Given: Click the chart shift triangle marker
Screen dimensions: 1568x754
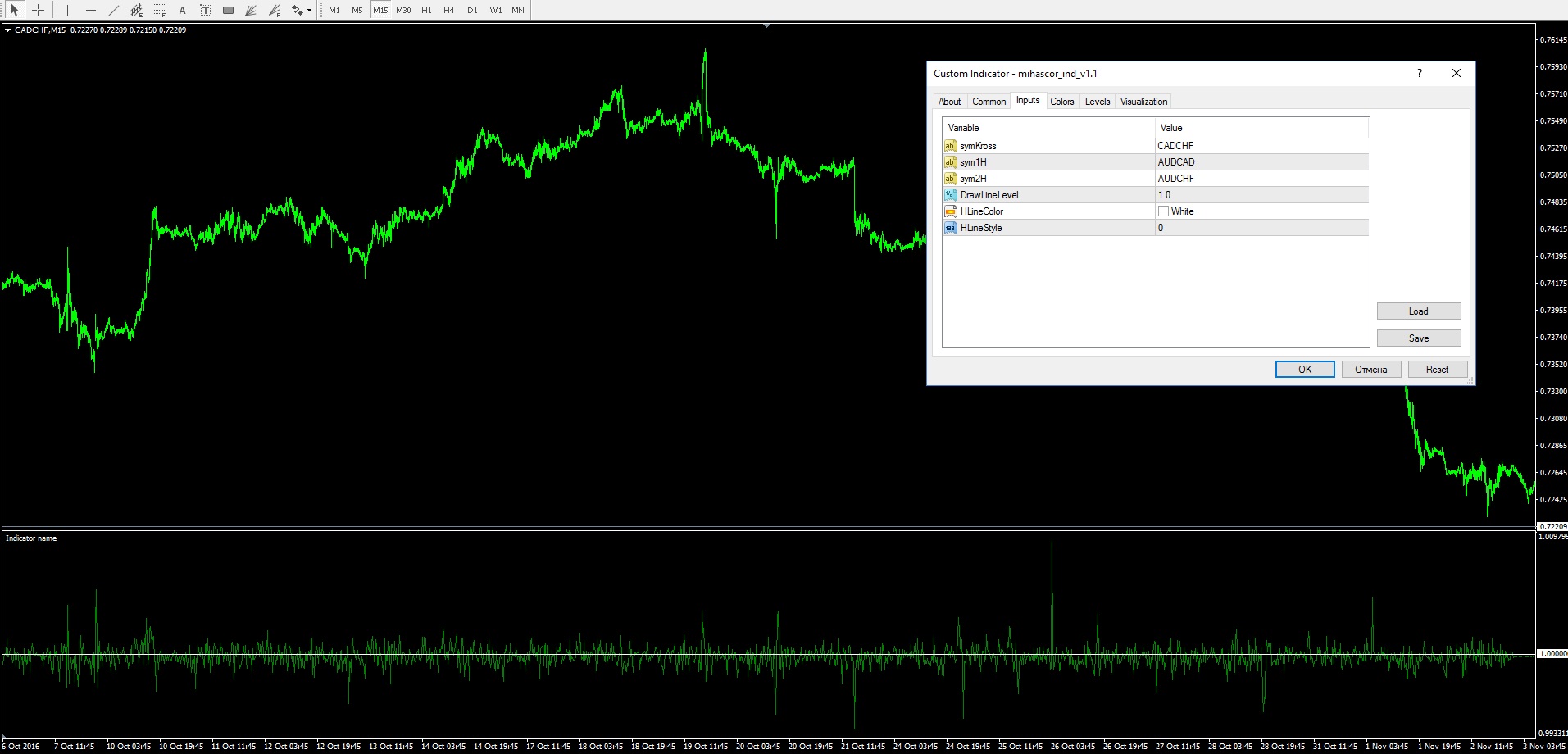Looking at the screenshot, I should coord(766,26).
